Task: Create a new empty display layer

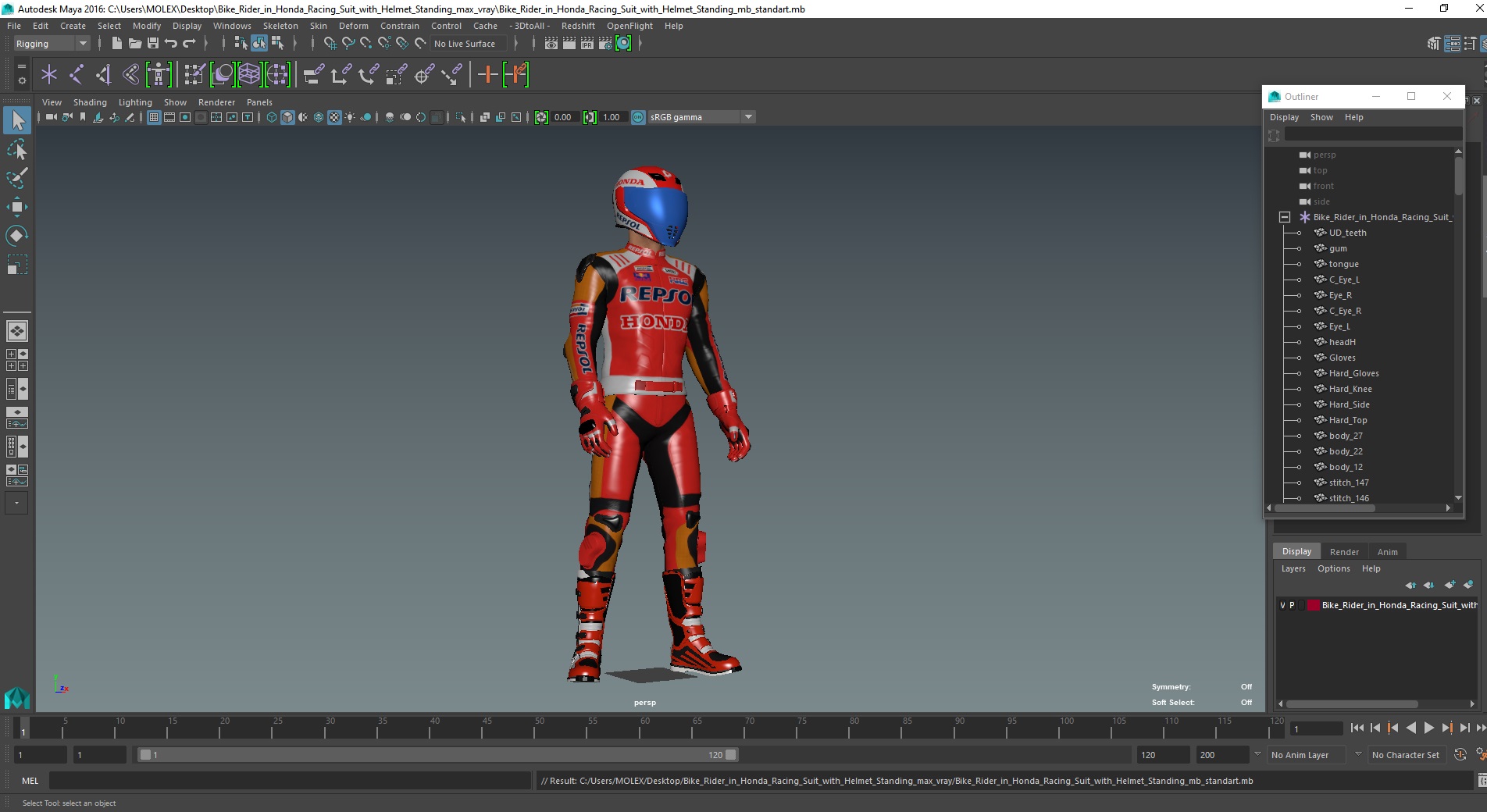Action: 1450,585
